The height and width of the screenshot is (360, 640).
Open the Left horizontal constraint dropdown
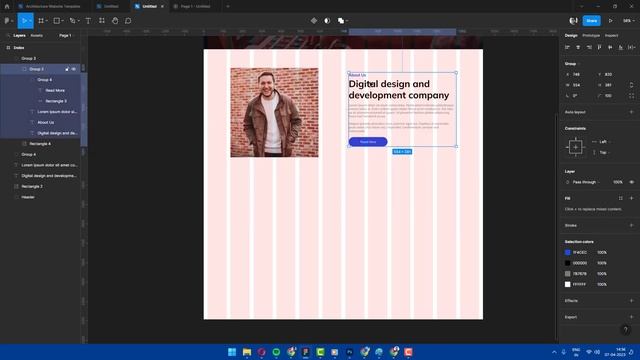[x=603, y=142]
